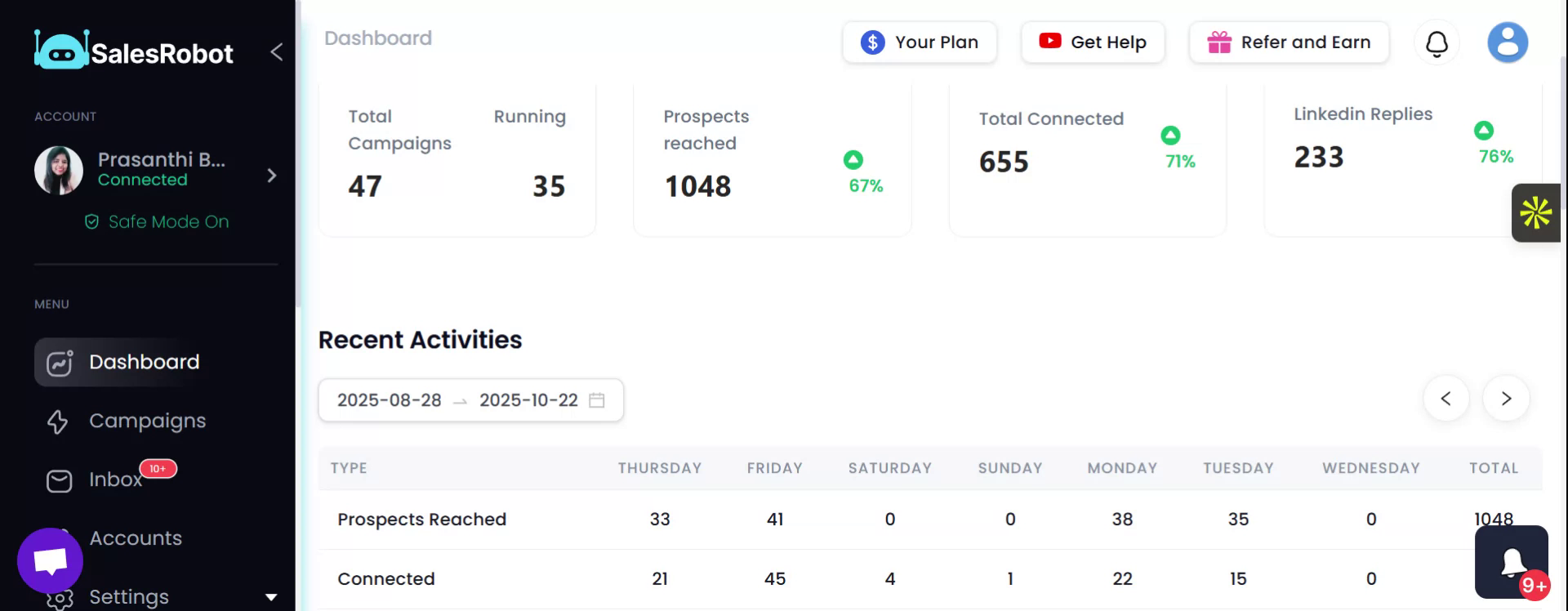Click the green asterisk side widget
This screenshot has width=1568, height=611.
[1535, 212]
